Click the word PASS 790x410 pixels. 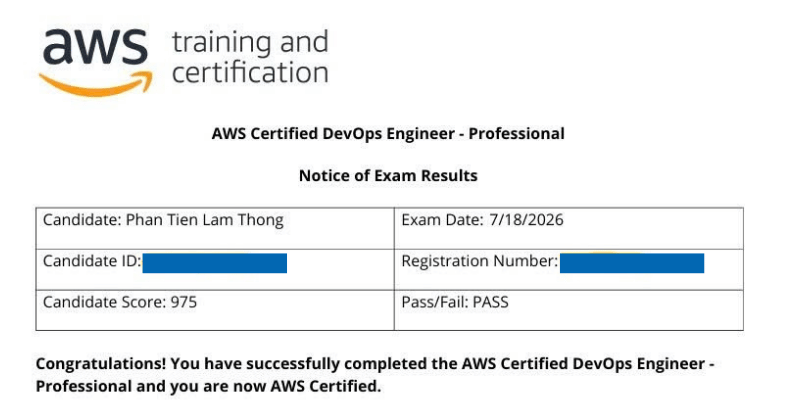pos(490,302)
